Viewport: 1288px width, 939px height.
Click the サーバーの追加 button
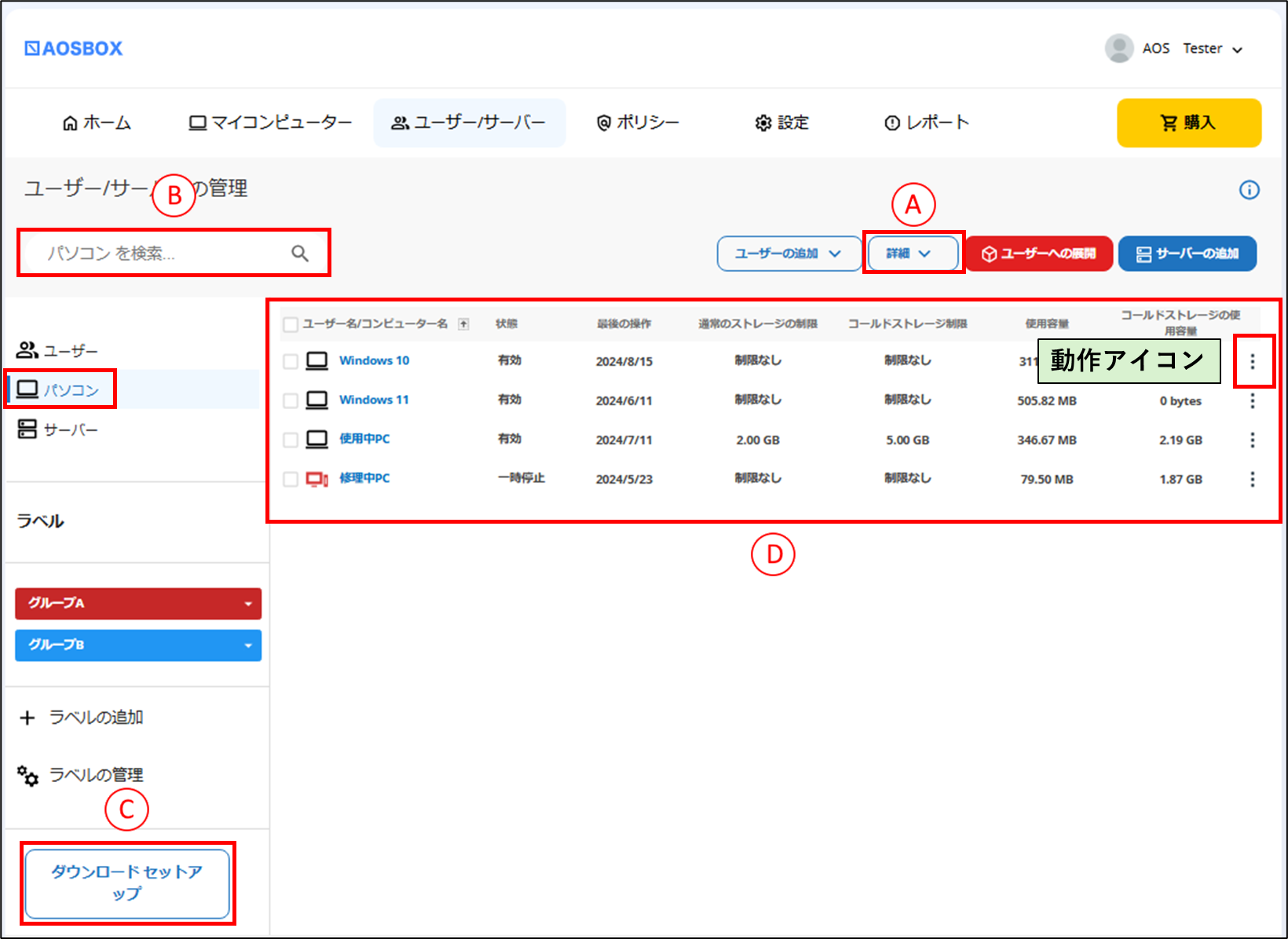(1187, 254)
